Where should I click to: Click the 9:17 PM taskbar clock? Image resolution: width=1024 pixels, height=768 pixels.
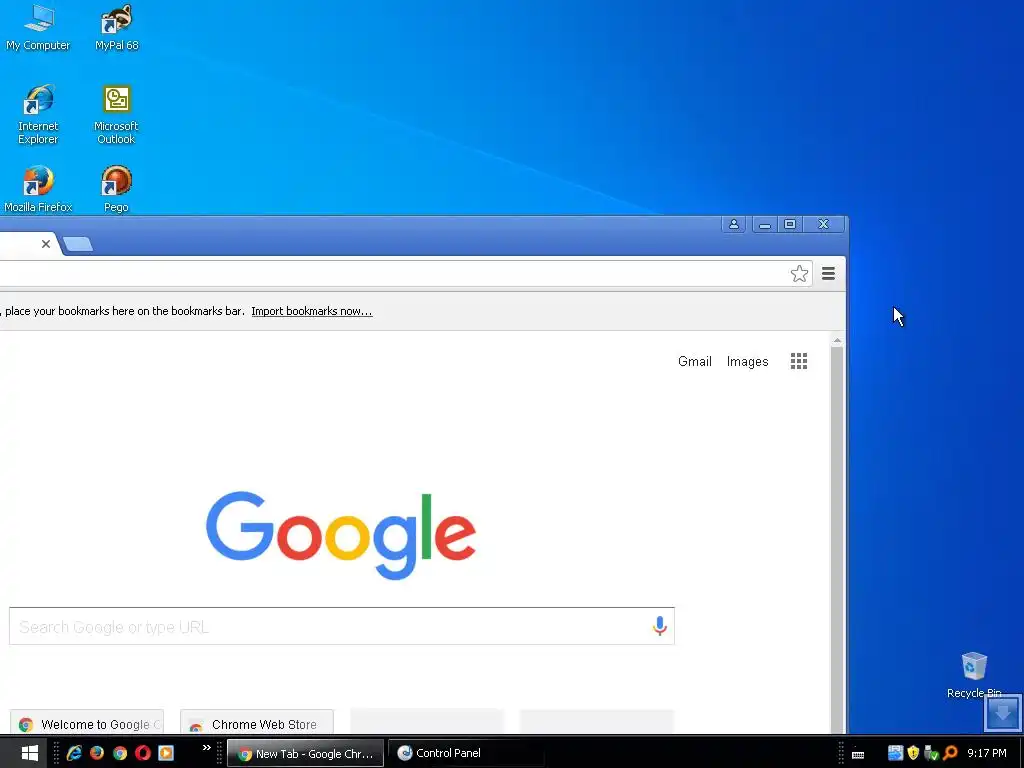[x=987, y=753]
